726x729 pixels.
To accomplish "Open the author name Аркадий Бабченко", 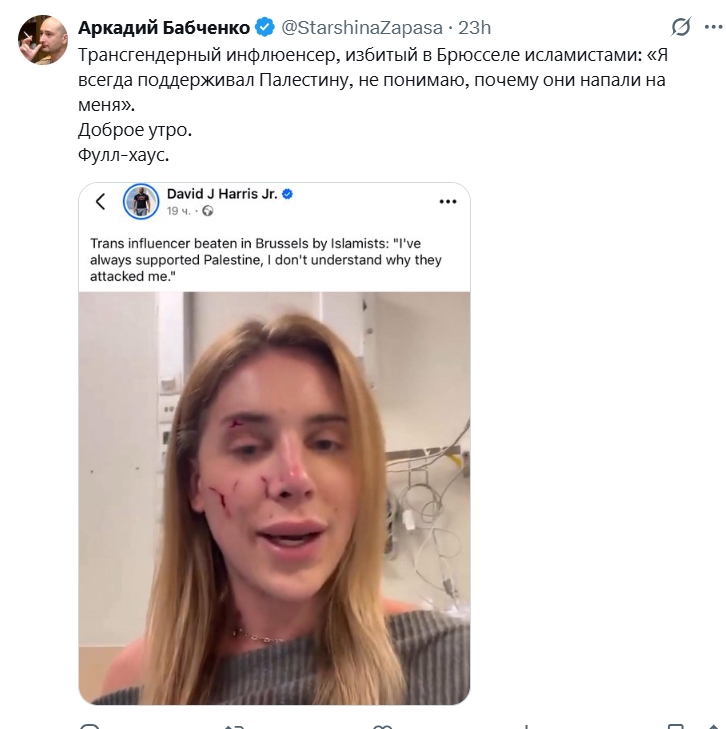I will point(164,27).
